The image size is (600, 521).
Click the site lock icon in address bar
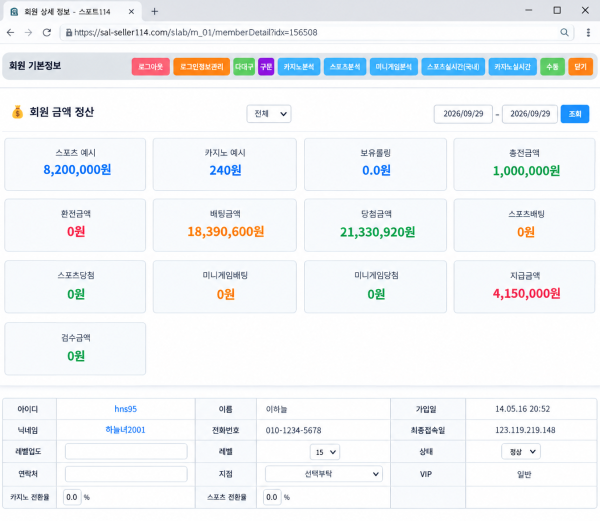[69, 33]
